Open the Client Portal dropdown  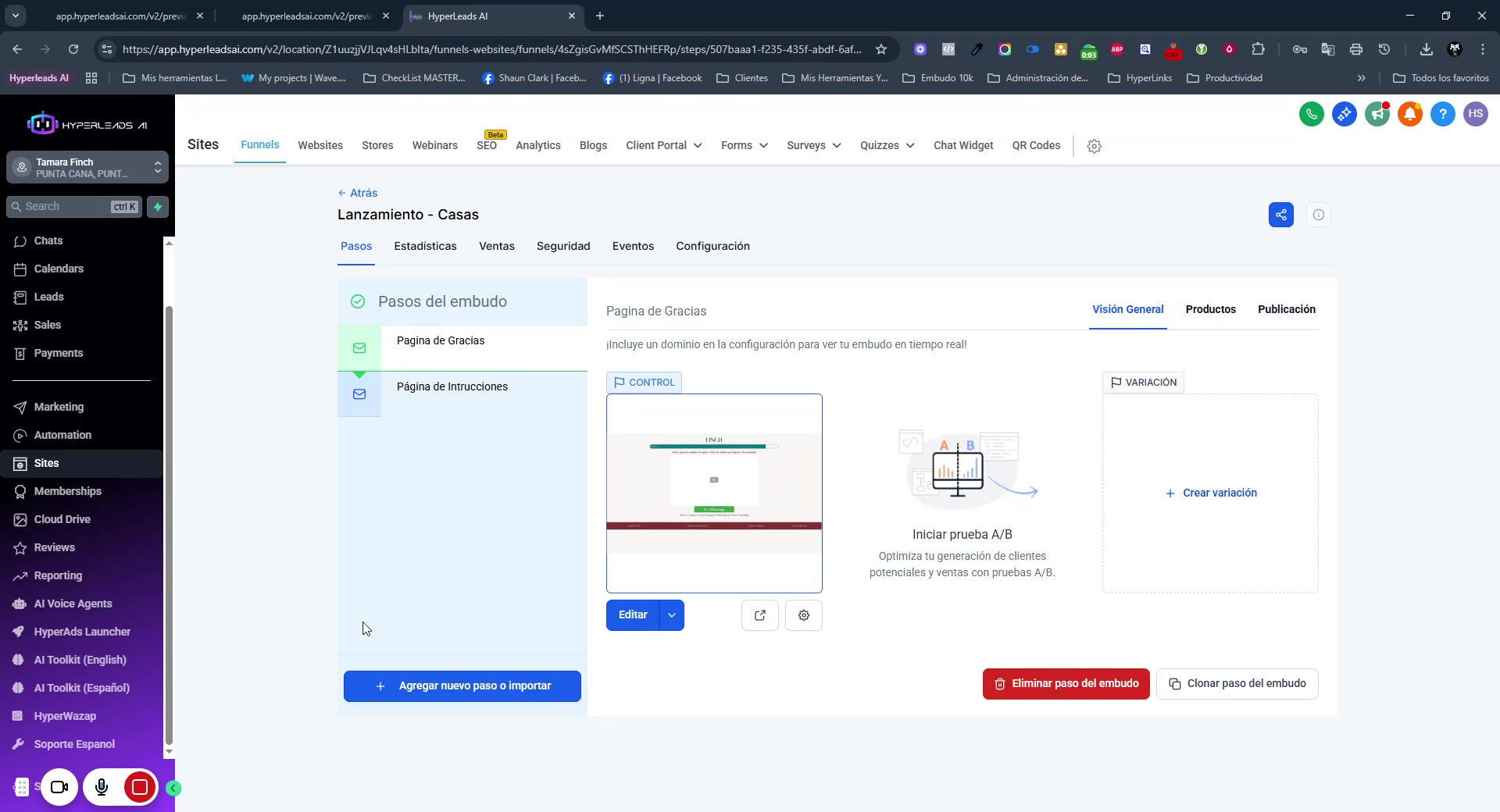(663, 145)
